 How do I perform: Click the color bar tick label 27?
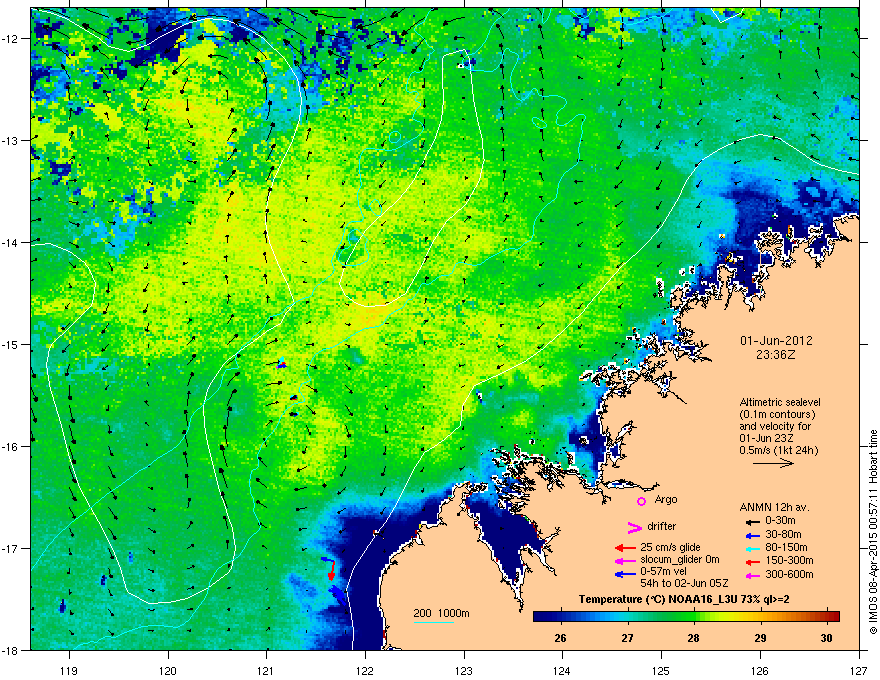[x=627, y=638]
